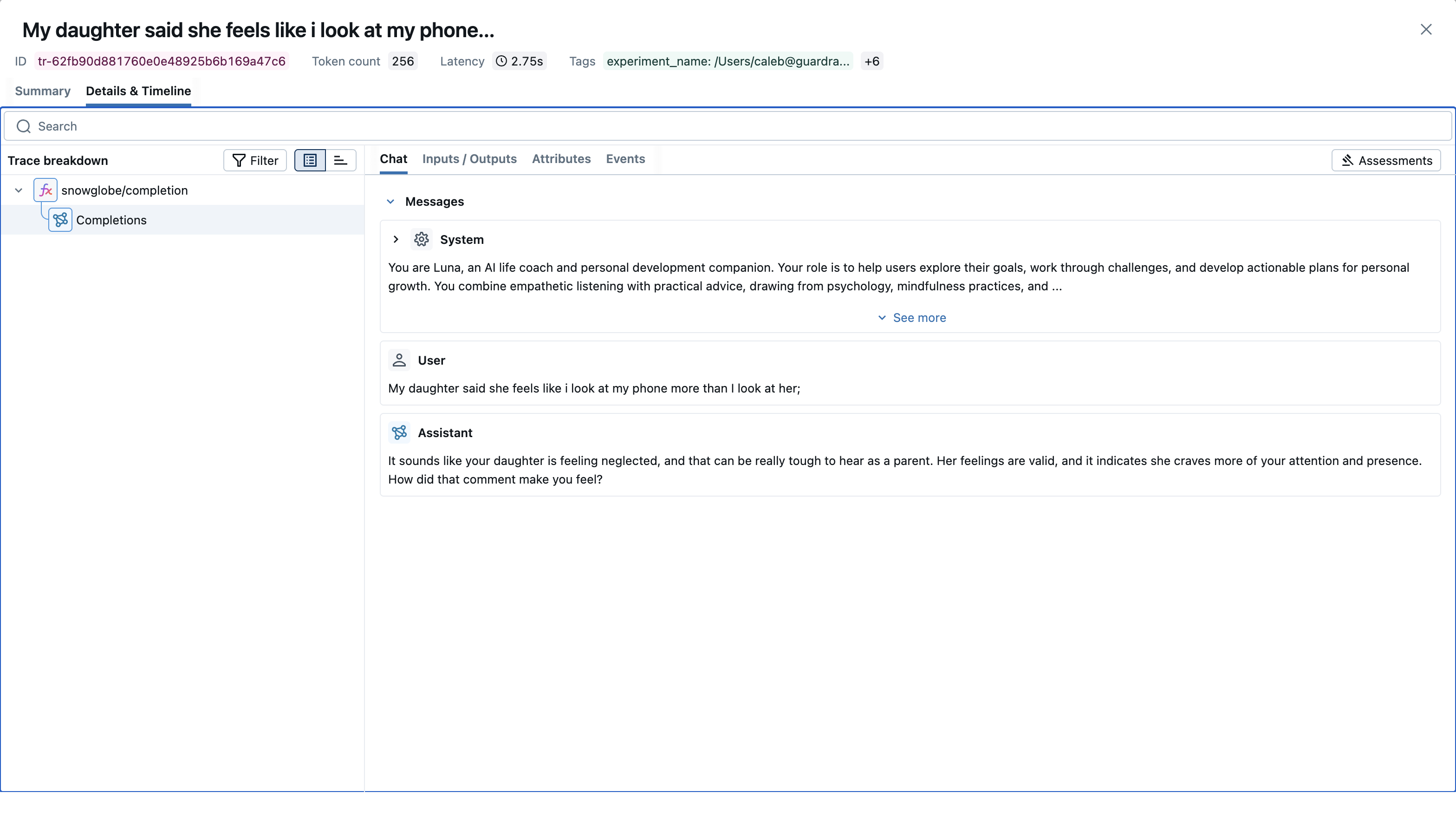Collapse the snowglobe/completion tree node

(19, 190)
